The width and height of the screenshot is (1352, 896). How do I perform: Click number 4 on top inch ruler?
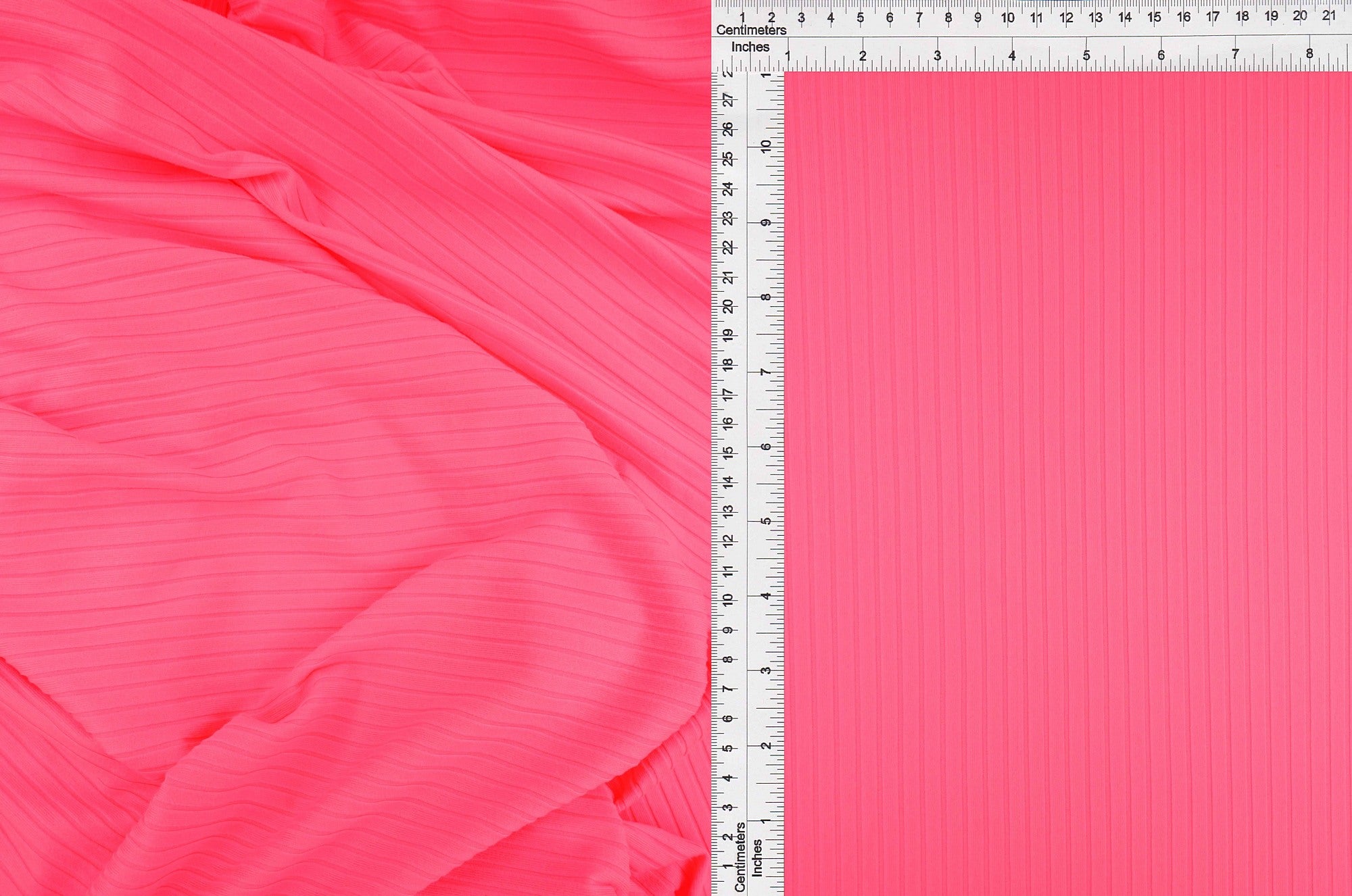(1012, 56)
